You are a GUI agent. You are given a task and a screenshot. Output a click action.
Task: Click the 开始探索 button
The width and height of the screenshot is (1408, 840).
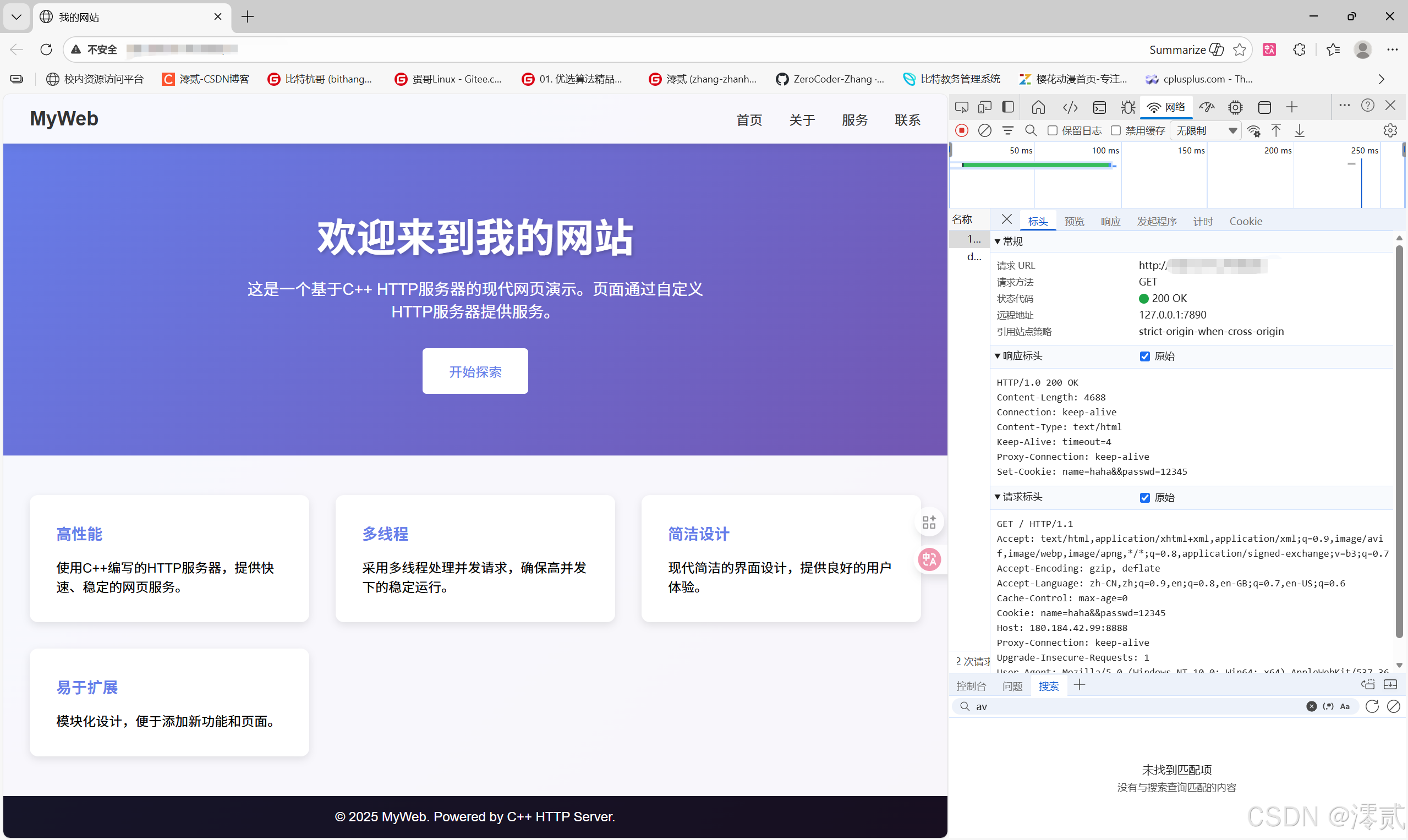click(474, 371)
